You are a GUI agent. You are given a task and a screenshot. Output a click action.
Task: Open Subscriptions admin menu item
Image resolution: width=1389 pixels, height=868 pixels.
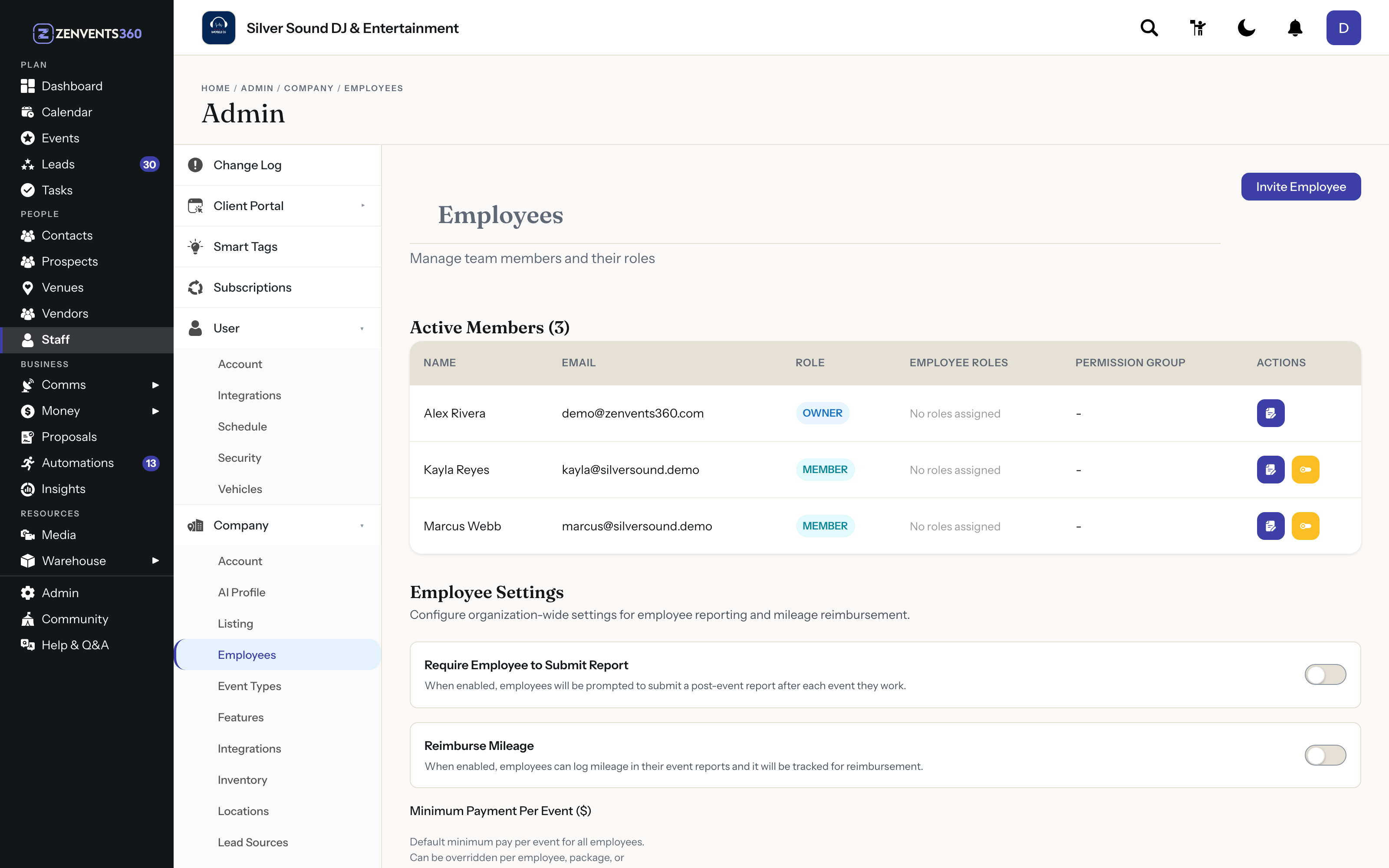(x=277, y=287)
